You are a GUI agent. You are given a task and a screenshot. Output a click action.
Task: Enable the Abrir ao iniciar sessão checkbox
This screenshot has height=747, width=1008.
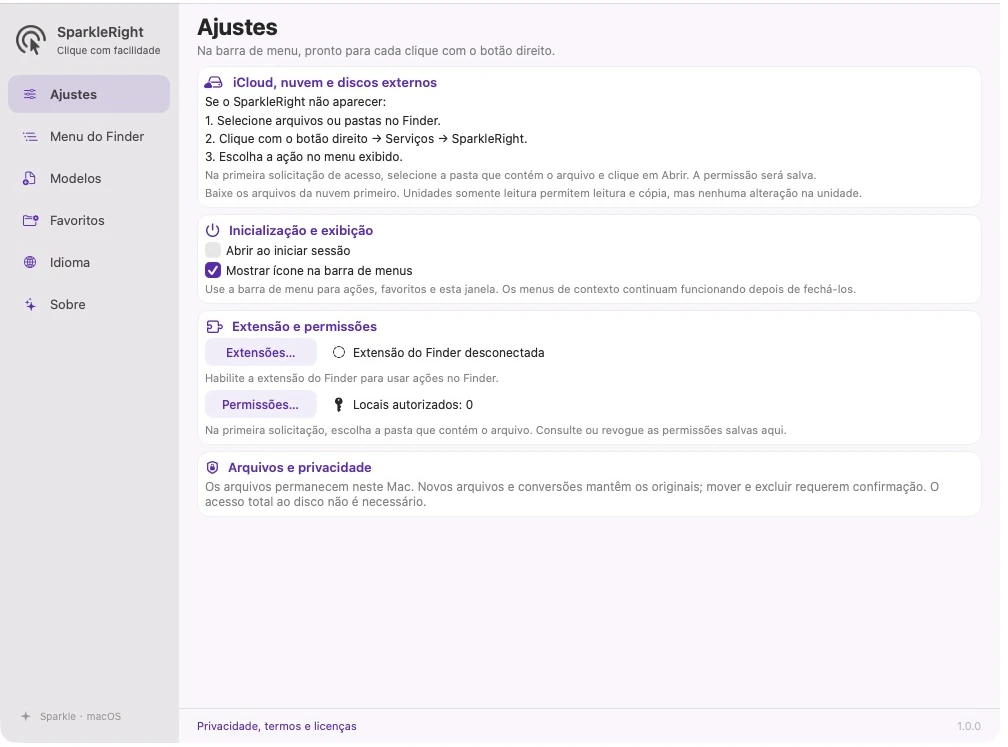tap(213, 250)
